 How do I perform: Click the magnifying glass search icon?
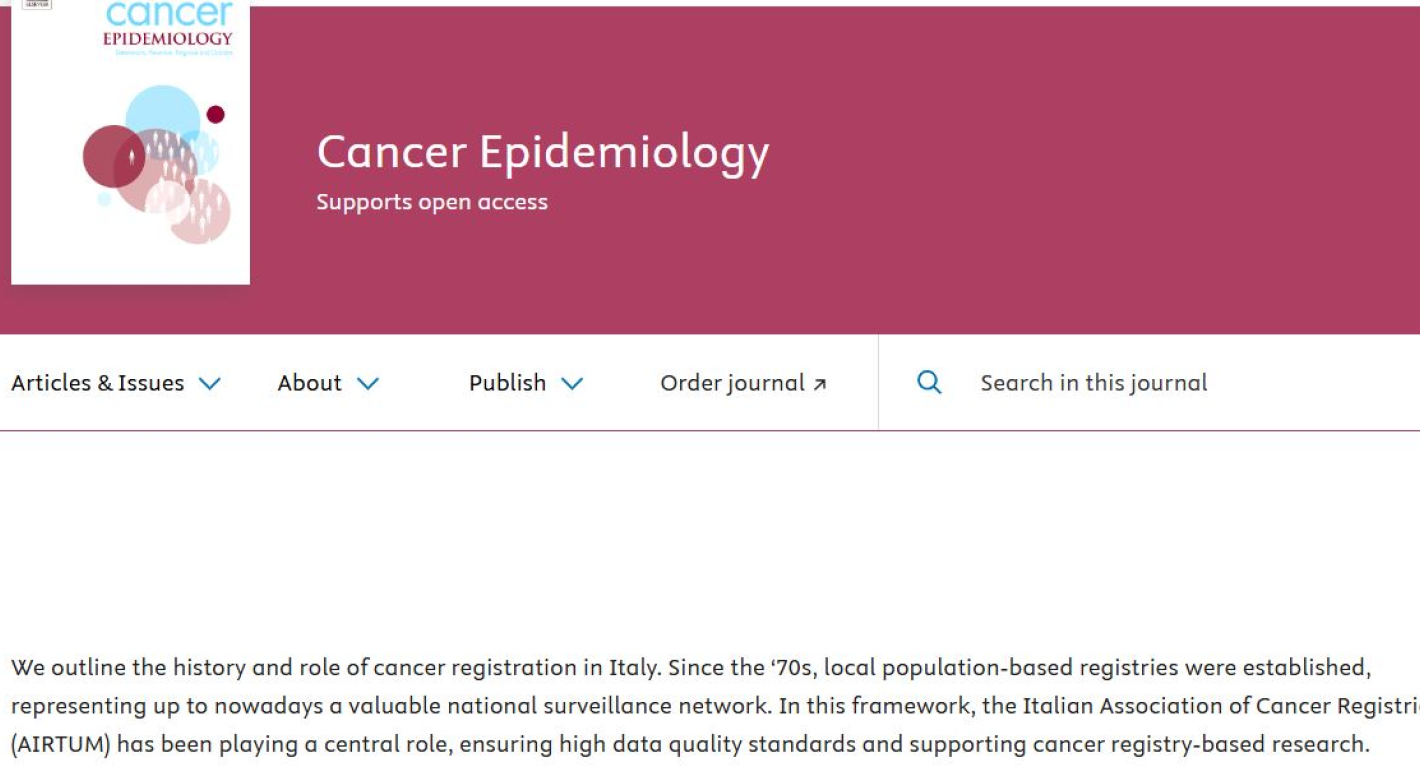click(929, 383)
